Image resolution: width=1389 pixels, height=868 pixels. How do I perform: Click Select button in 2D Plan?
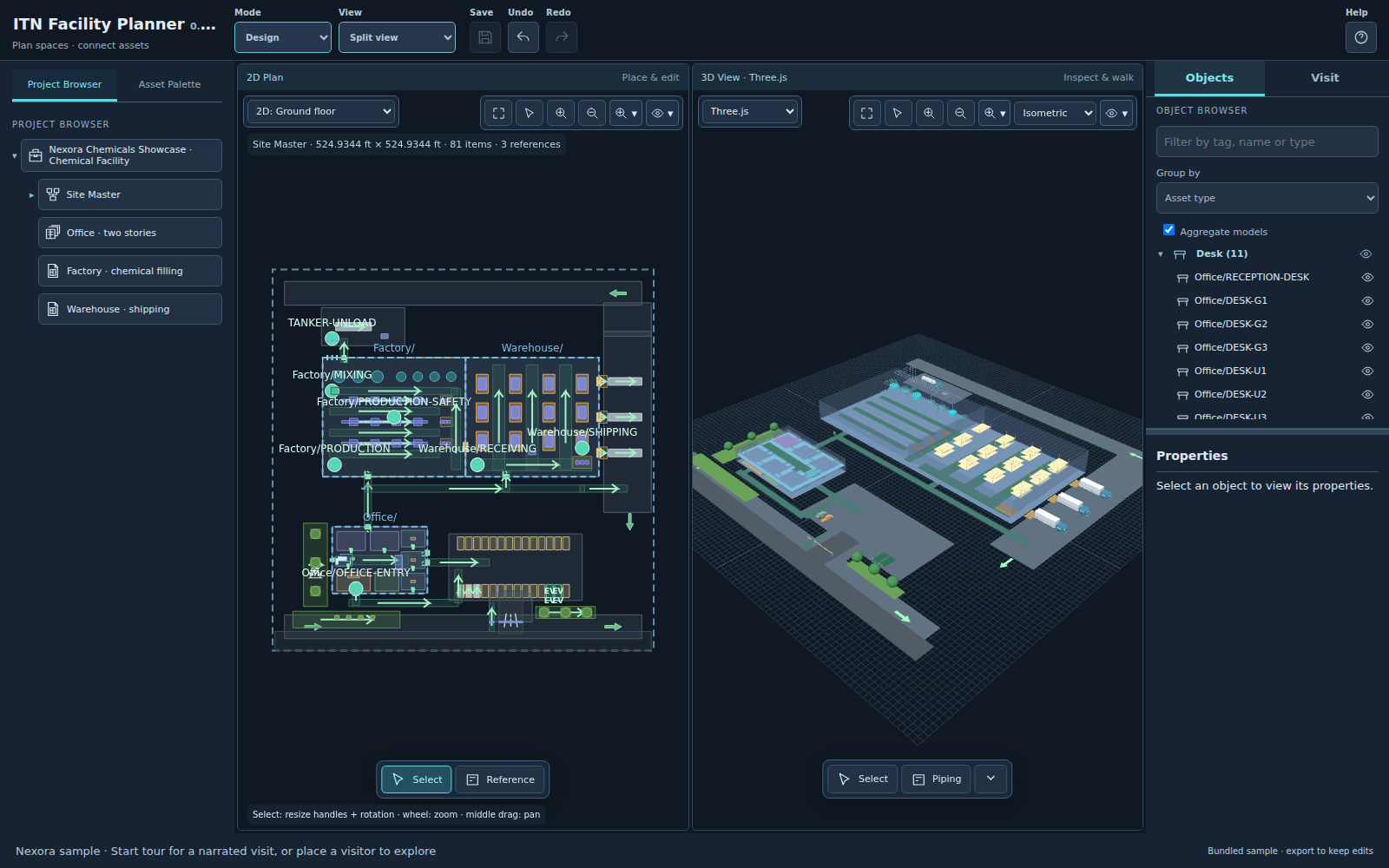[x=417, y=779]
